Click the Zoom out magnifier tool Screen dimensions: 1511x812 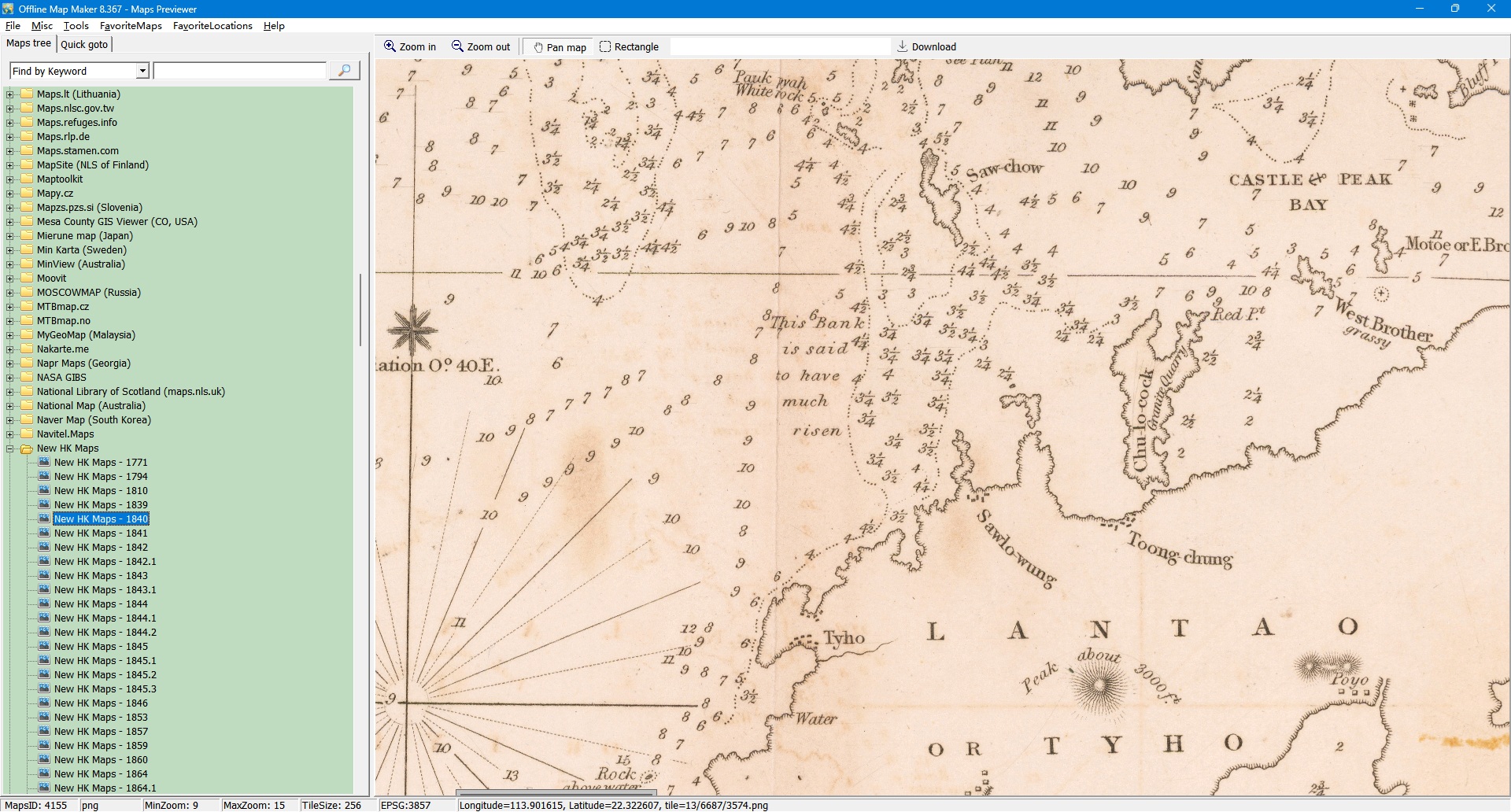(481, 47)
